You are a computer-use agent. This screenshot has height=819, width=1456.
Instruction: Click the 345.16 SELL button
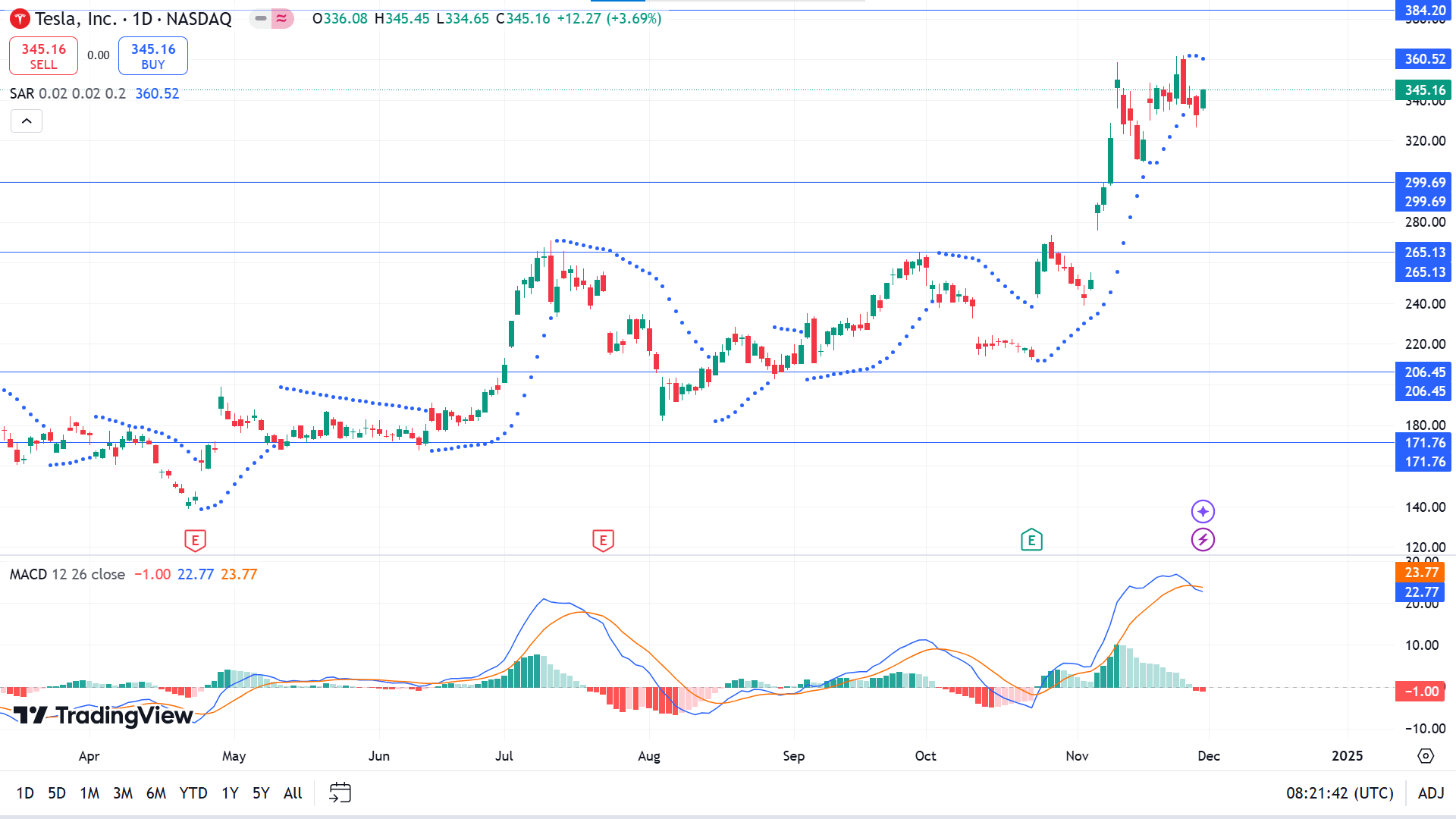[43, 56]
